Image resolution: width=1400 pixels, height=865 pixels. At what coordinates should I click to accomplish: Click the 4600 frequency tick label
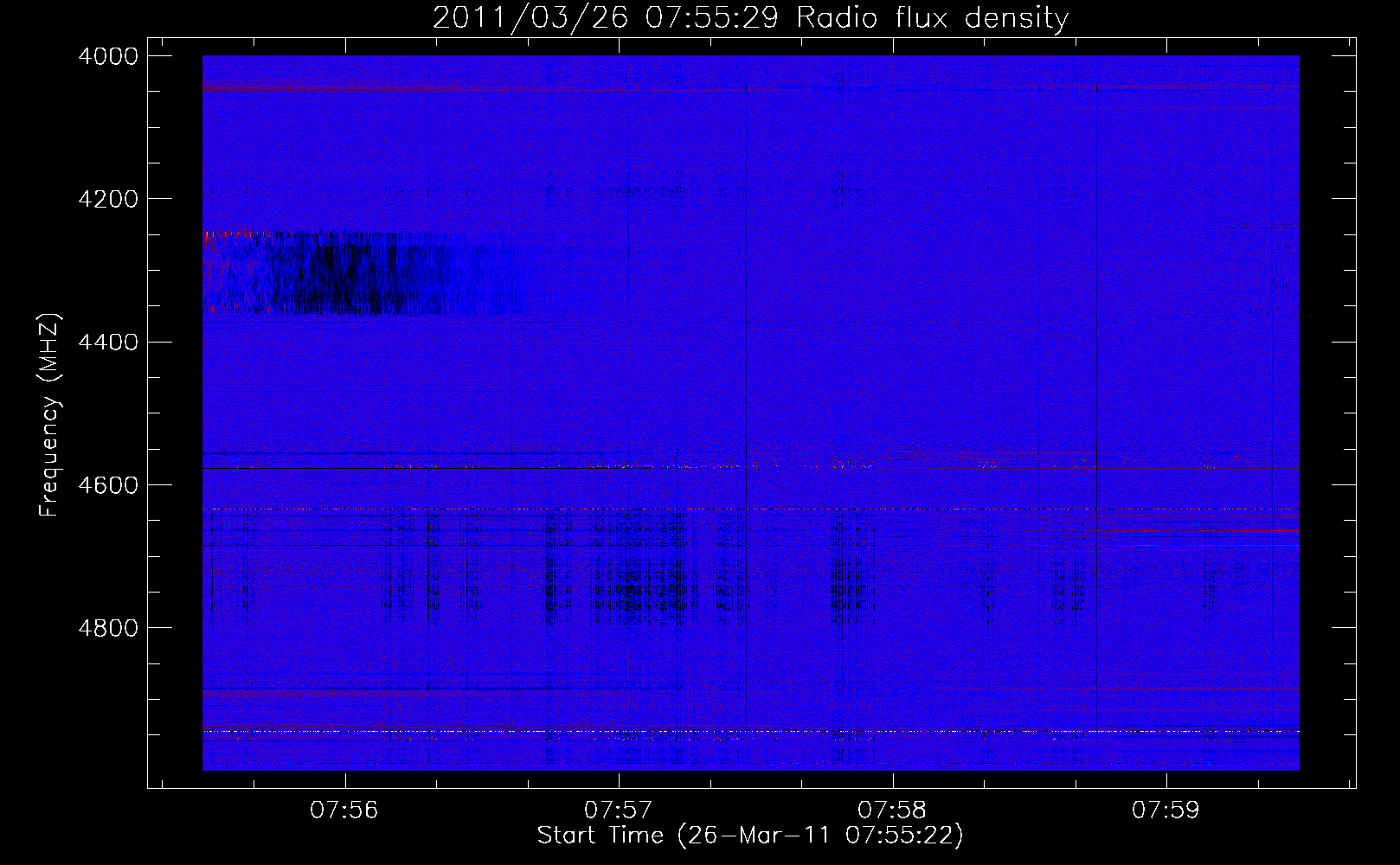[x=108, y=485]
